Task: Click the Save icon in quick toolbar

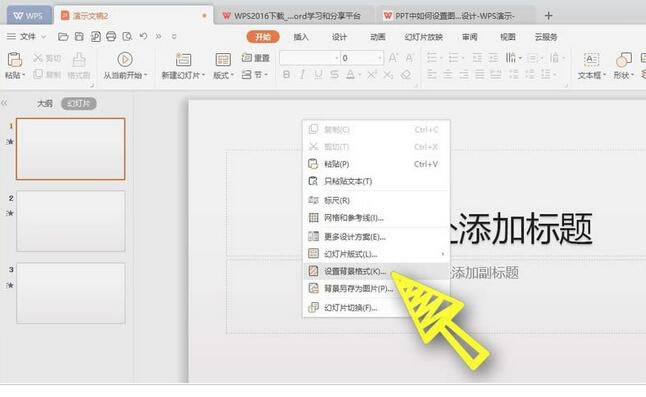Action: pyautogui.click(x=79, y=37)
